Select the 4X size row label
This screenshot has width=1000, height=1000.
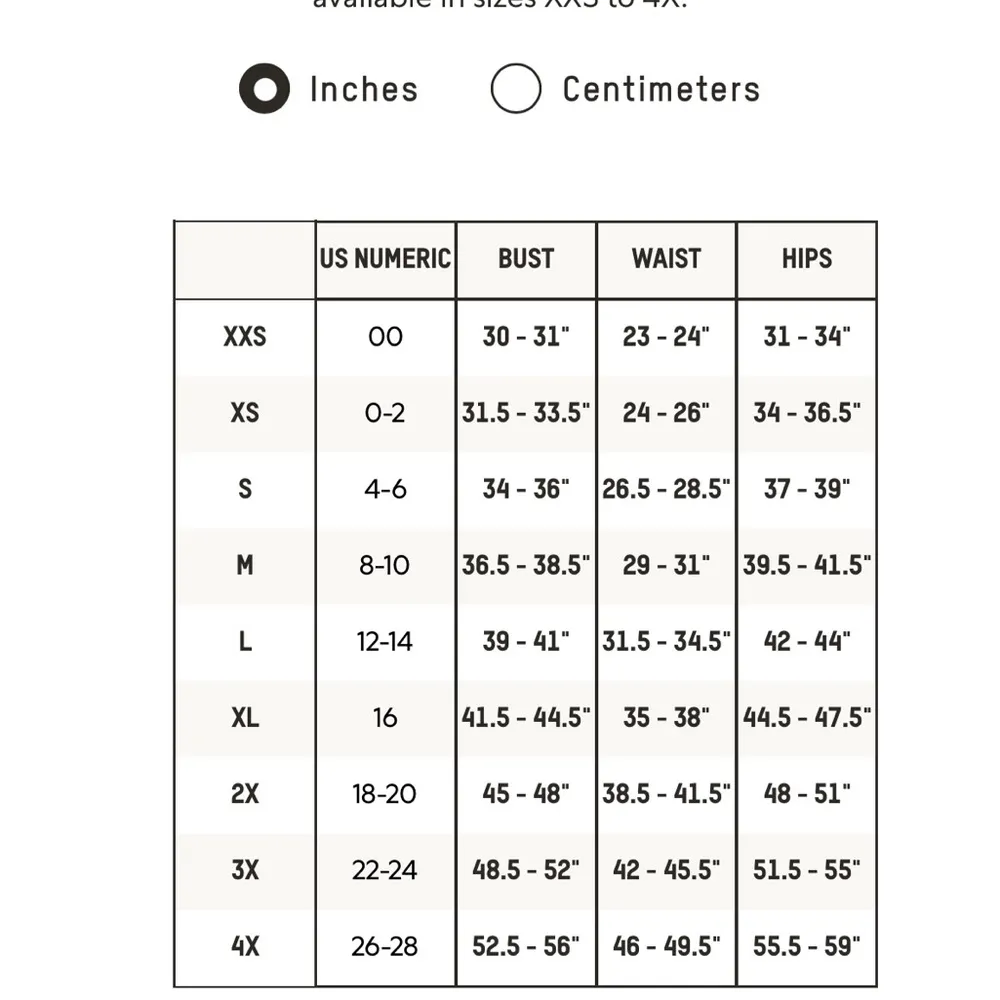[244, 946]
